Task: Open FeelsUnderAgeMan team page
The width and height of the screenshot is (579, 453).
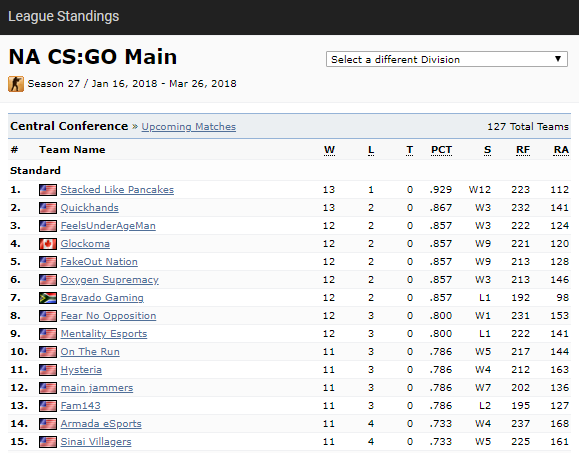Action: pos(108,226)
